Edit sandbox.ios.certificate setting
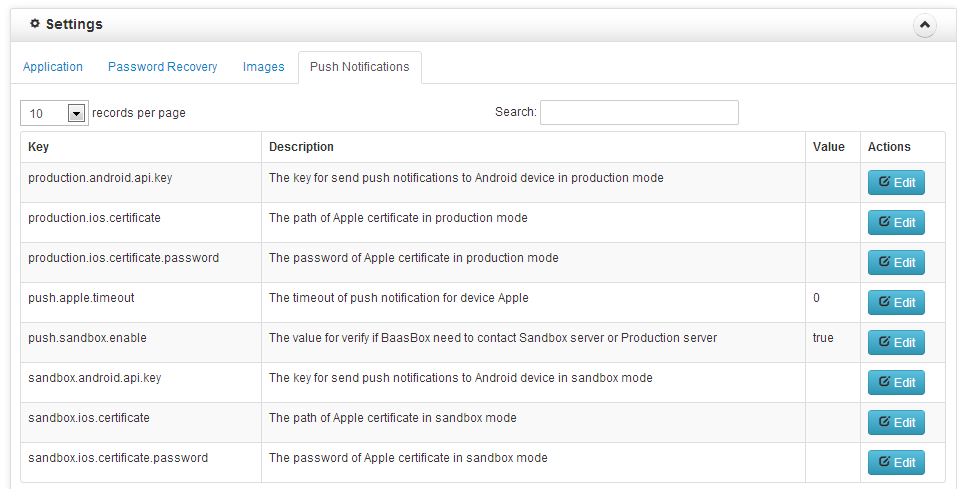This screenshot has width=957, height=489. [x=896, y=422]
